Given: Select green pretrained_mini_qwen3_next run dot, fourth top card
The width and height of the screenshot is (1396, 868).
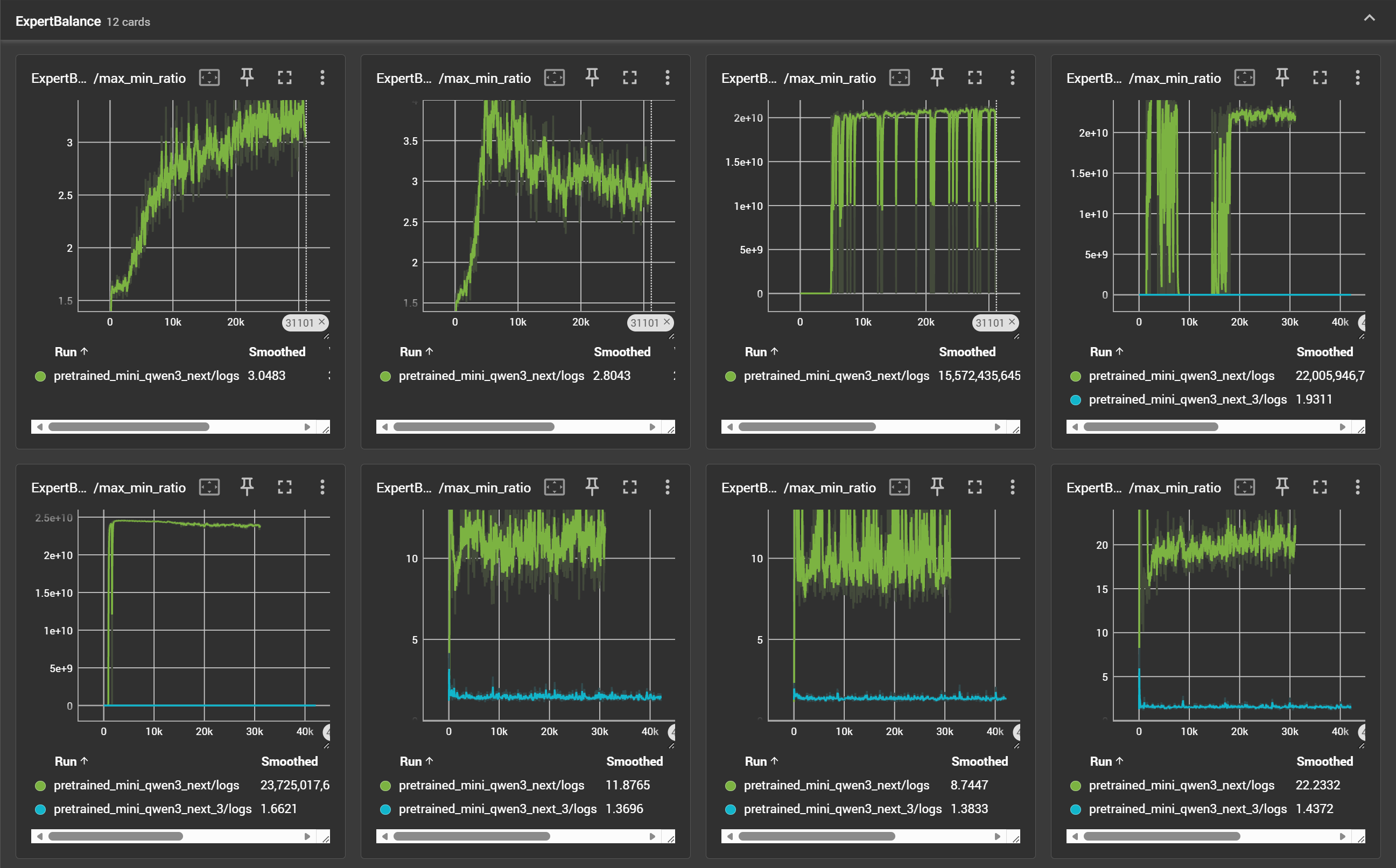Looking at the screenshot, I should pos(1076,377).
